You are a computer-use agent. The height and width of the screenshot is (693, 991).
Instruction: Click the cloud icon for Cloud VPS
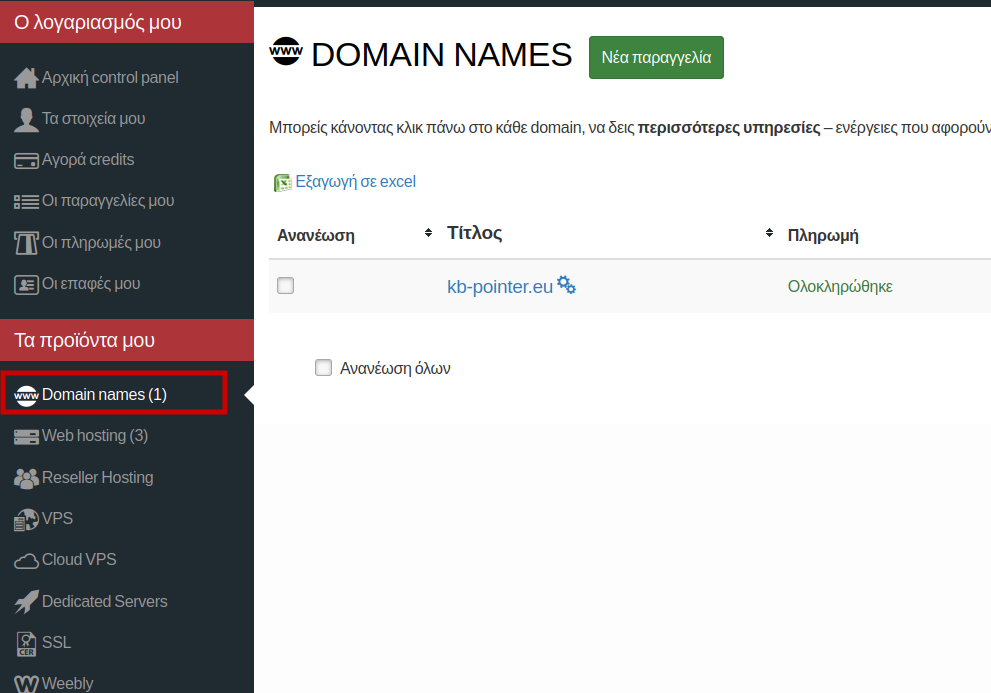pyautogui.click(x=26, y=561)
